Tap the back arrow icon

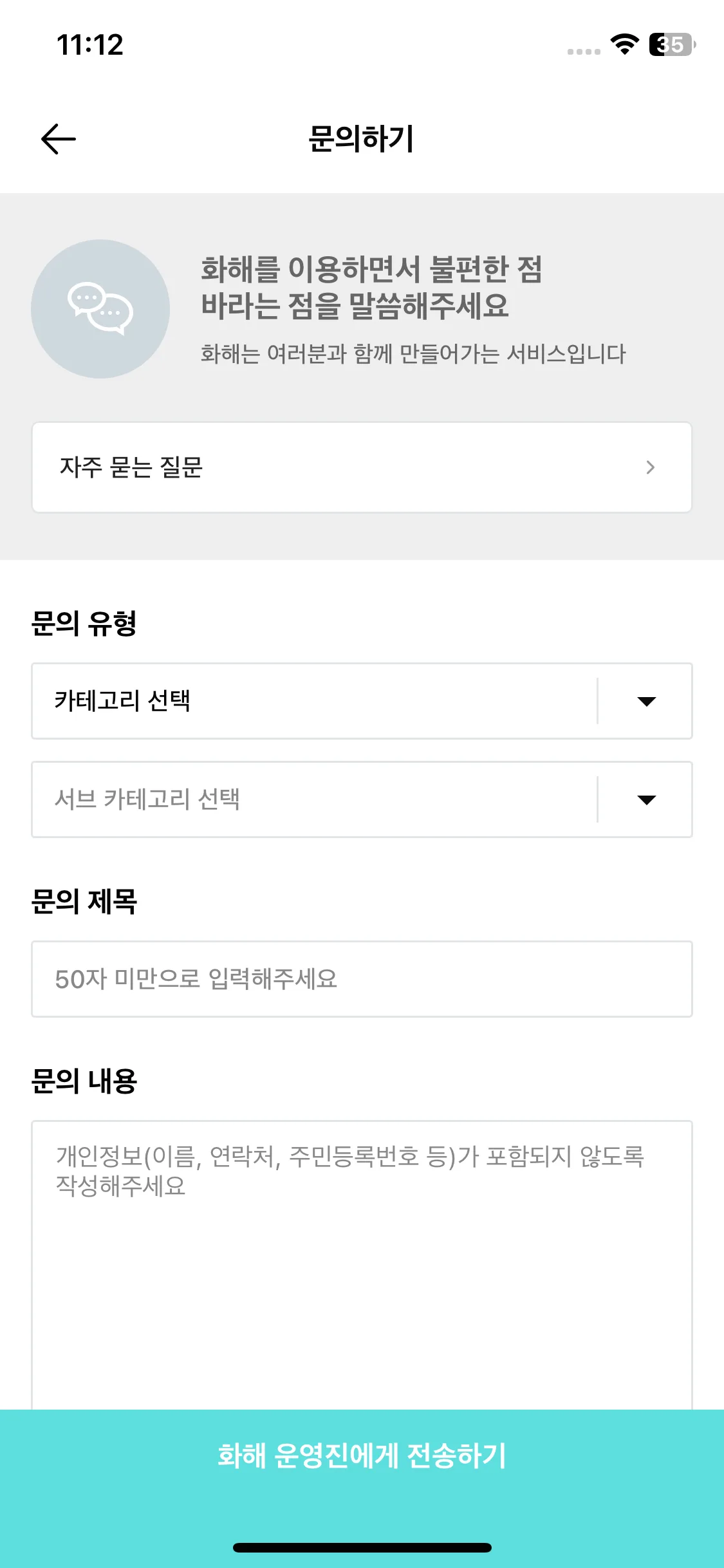click(59, 139)
